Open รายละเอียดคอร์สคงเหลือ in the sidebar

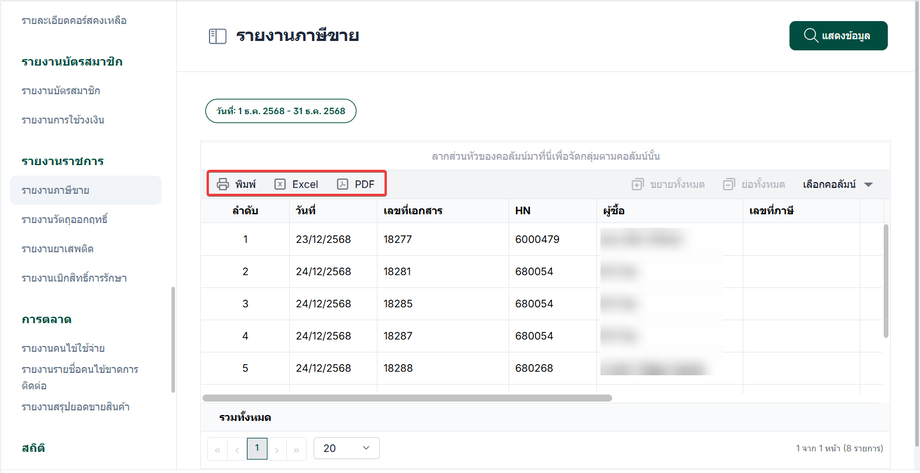point(74,21)
